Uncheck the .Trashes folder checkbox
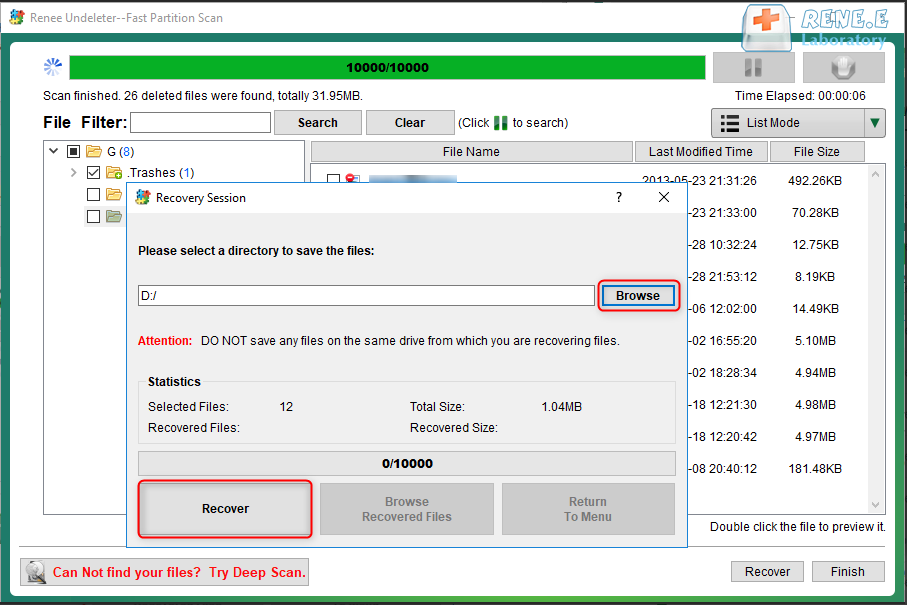Image resolution: width=907 pixels, height=605 pixels. point(93,172)
